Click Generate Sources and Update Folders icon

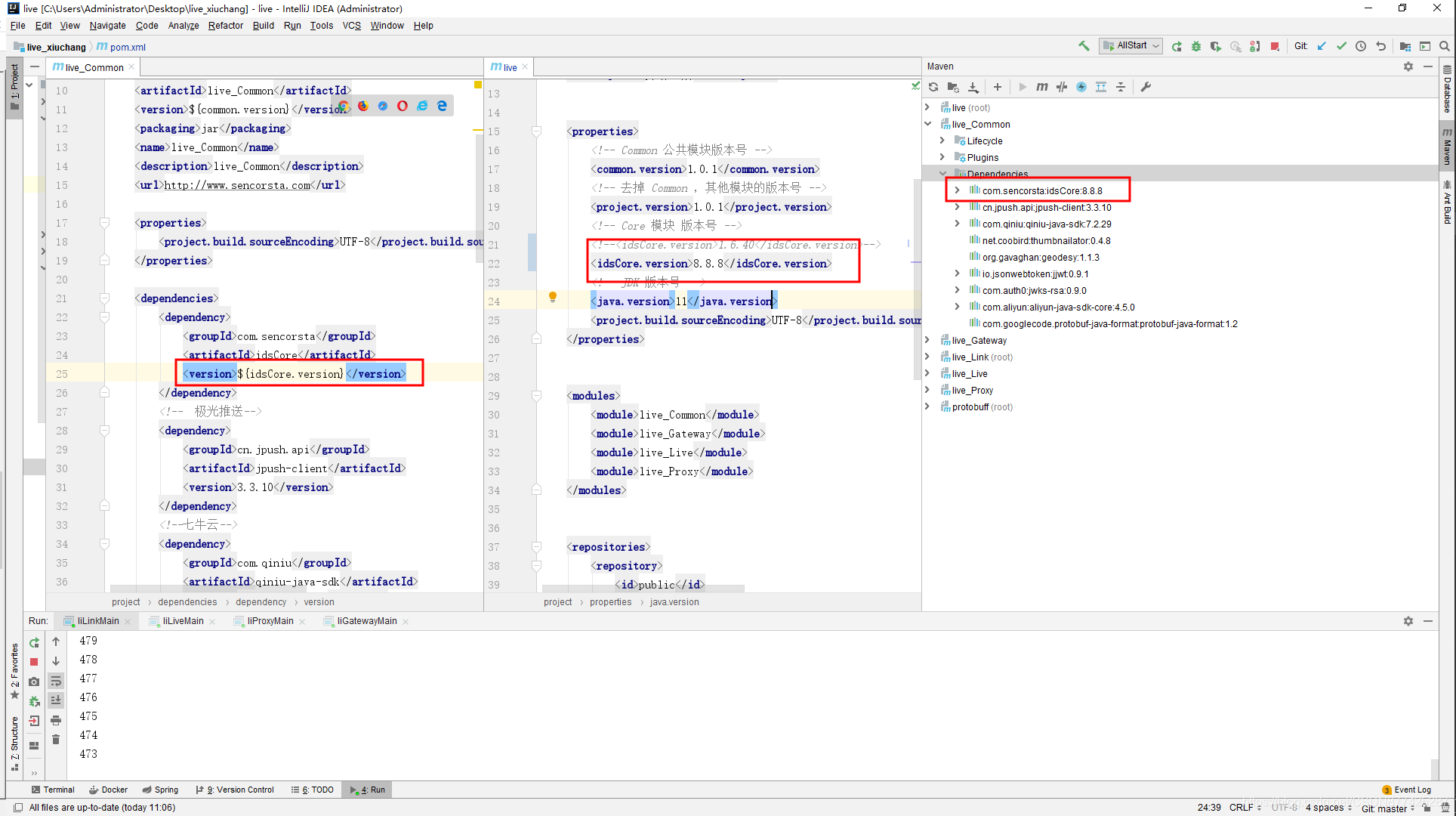(953, 87)
